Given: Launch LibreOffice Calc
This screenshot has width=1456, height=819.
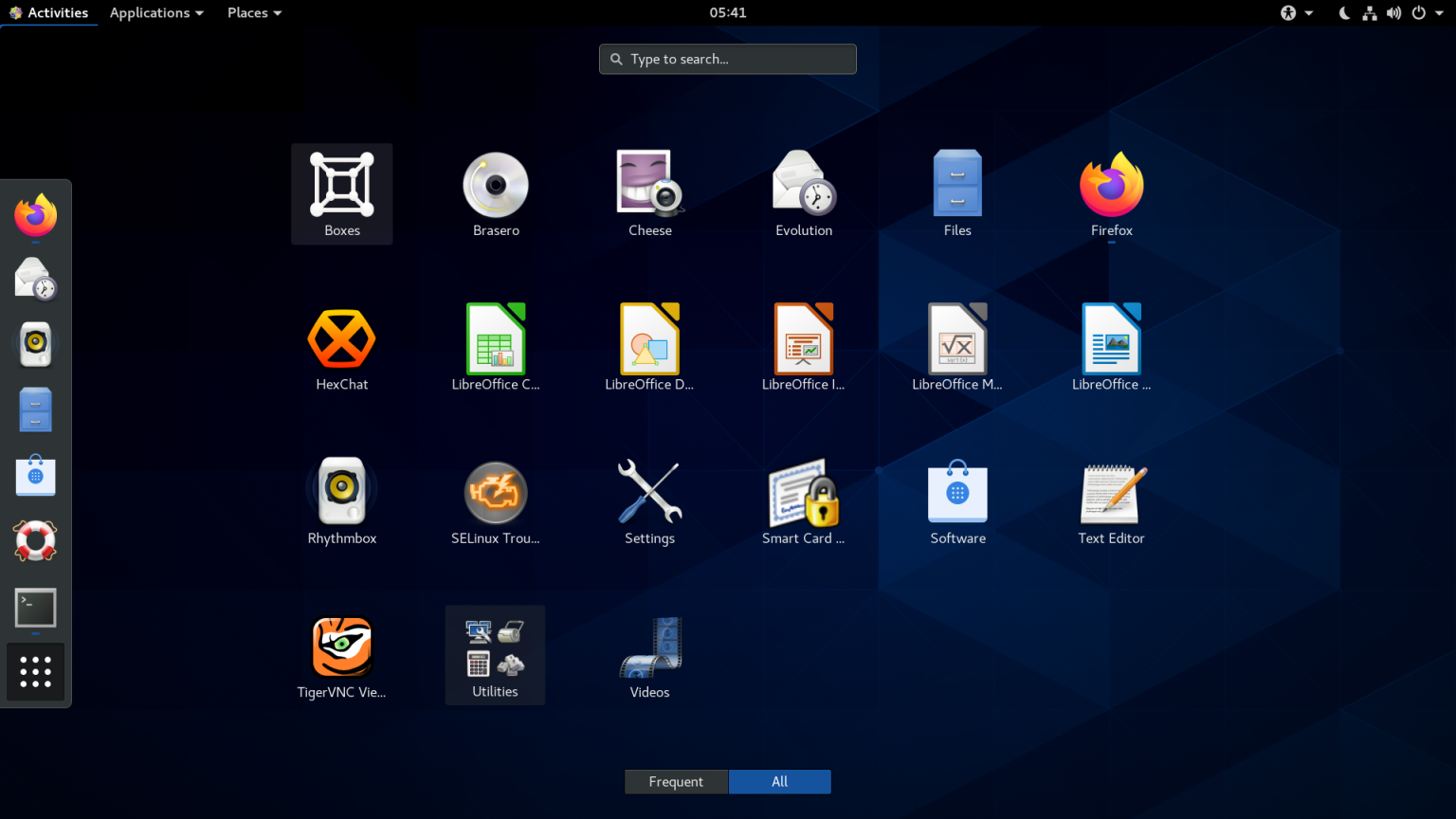Looking at the screenshot, I should 495,338.
